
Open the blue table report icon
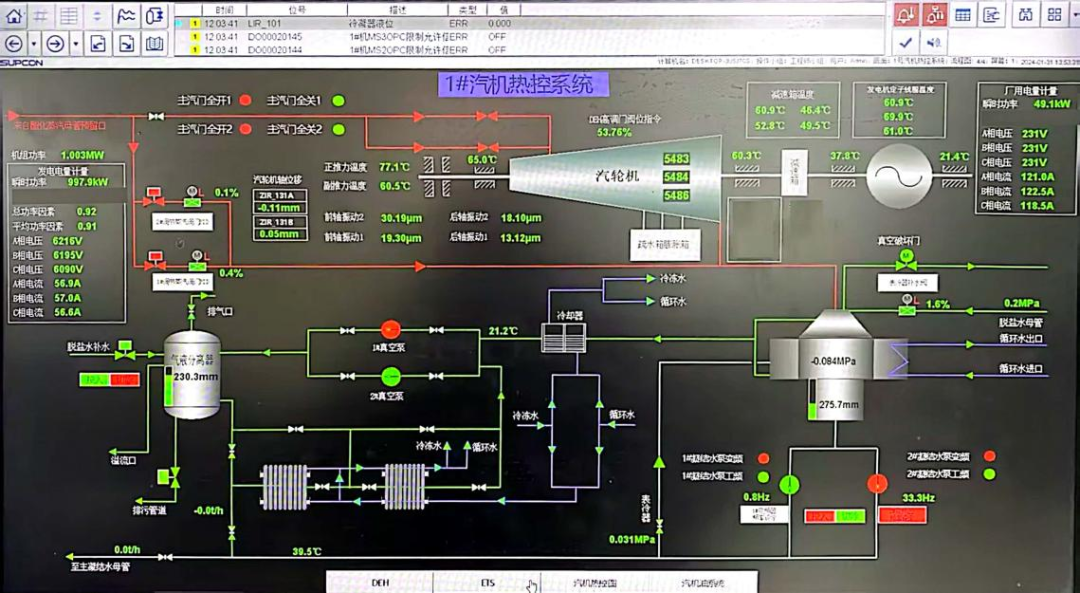point(963,15)
